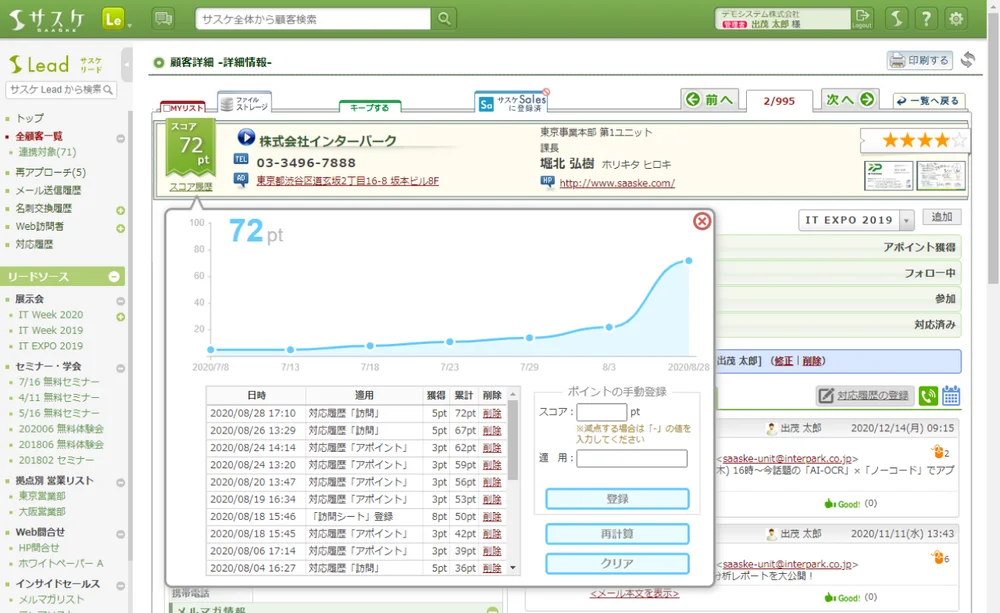Click the Logout icon
Screen dimensions: 1000x613
pos(862,19)
